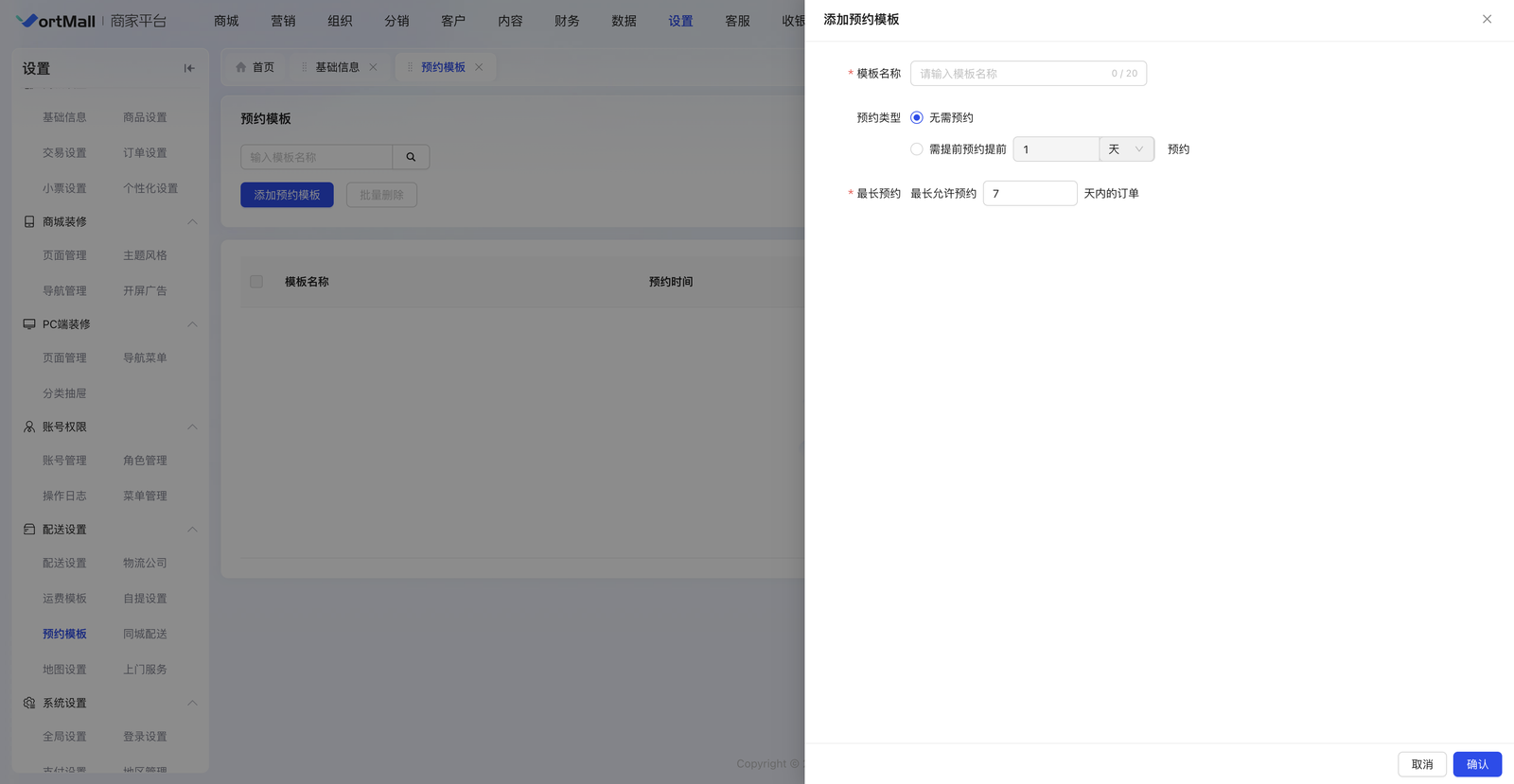Click the 确认 button

coord(1476,764)
